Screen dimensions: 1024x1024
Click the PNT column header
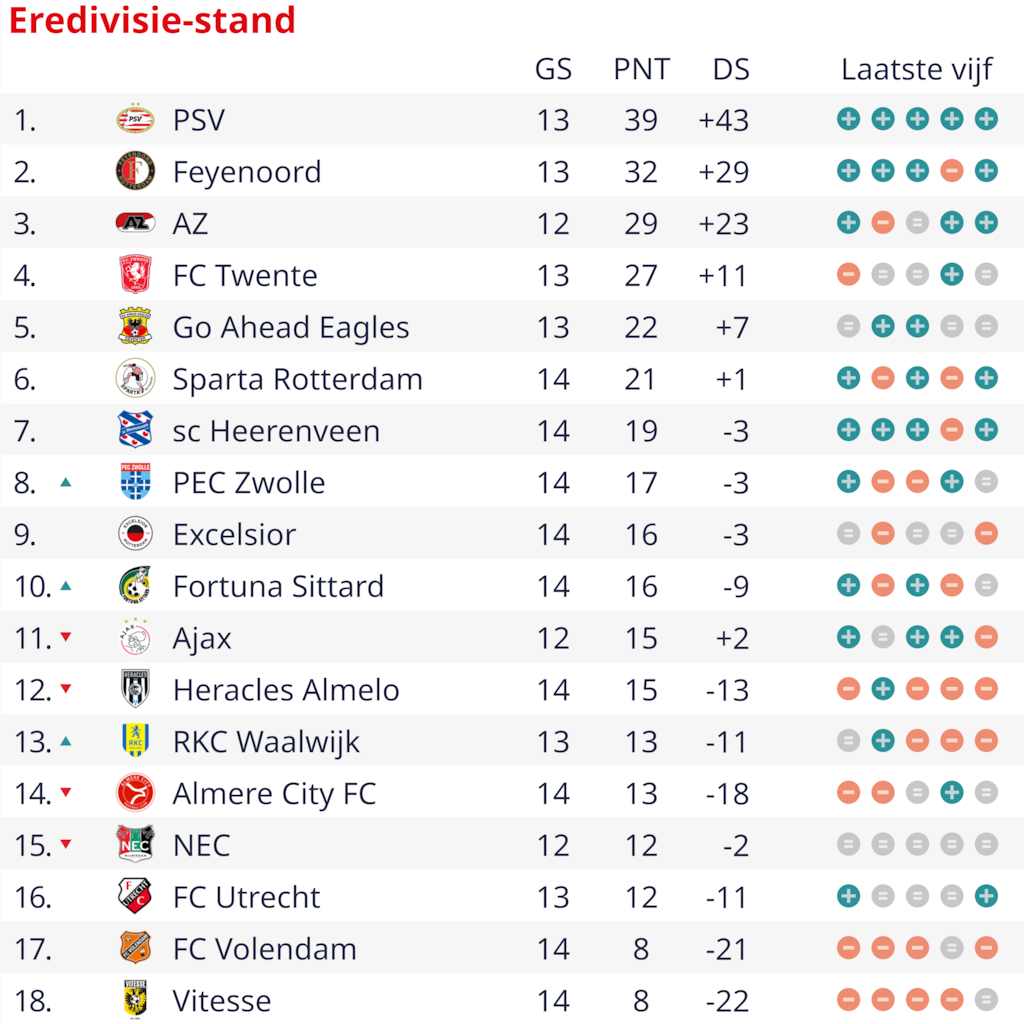tap(641, 69)
